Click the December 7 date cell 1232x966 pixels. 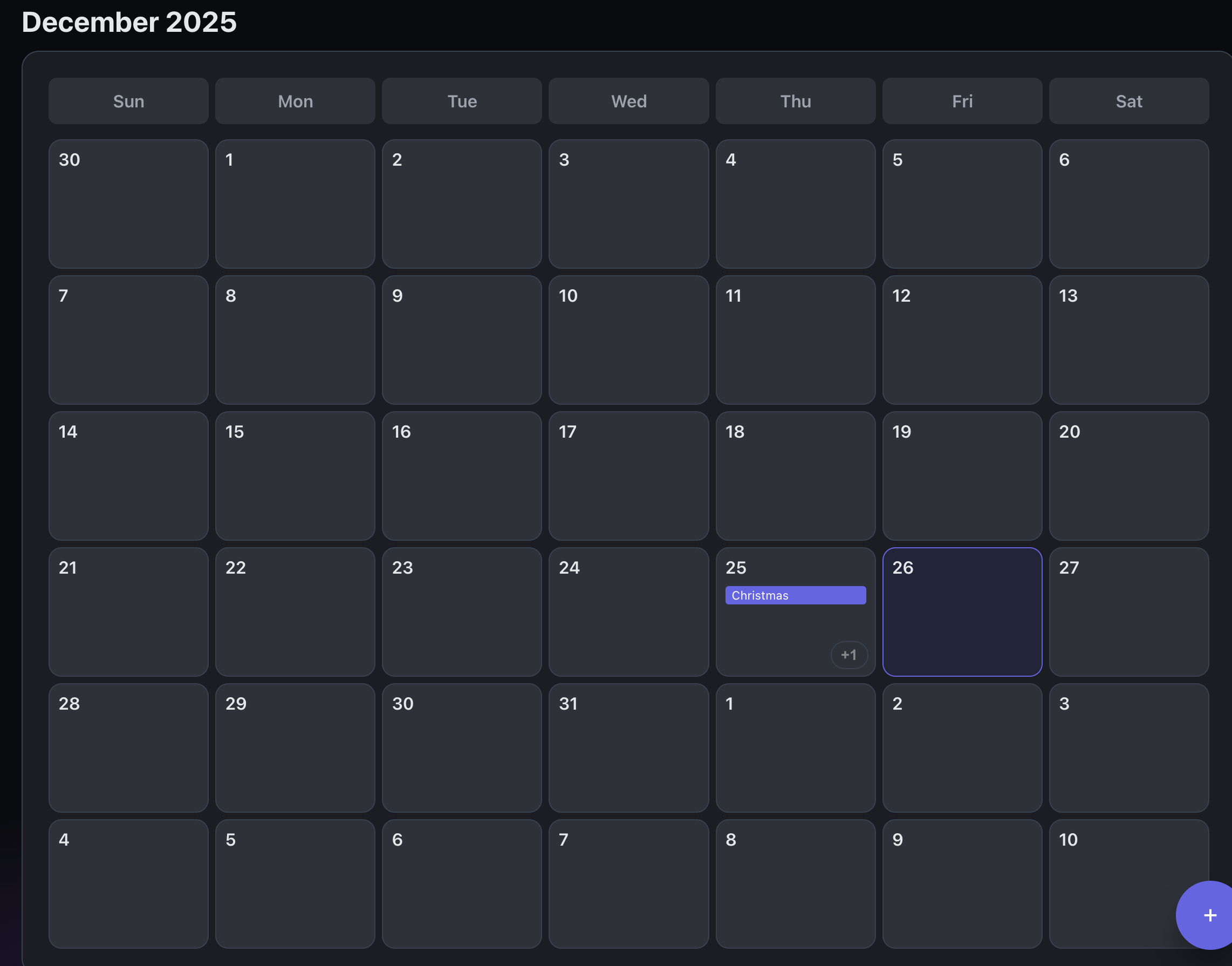[128, 341]
